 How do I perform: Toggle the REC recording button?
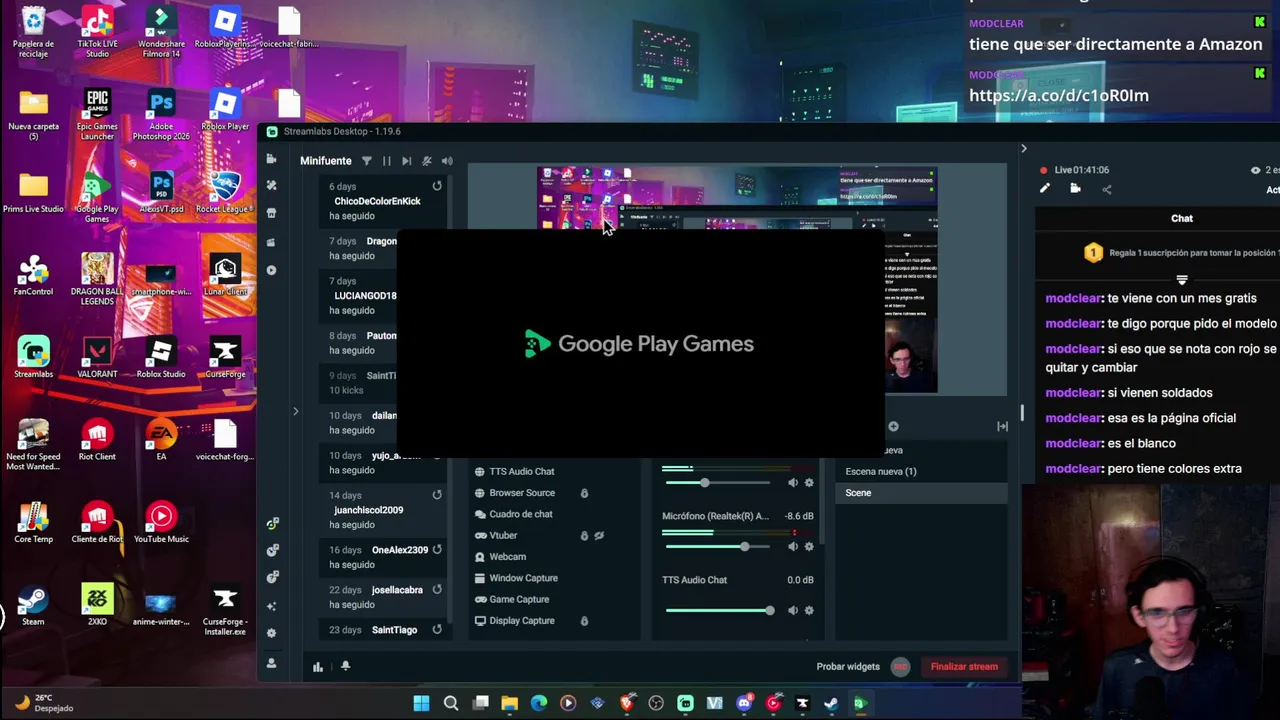(x=900, y=667)
